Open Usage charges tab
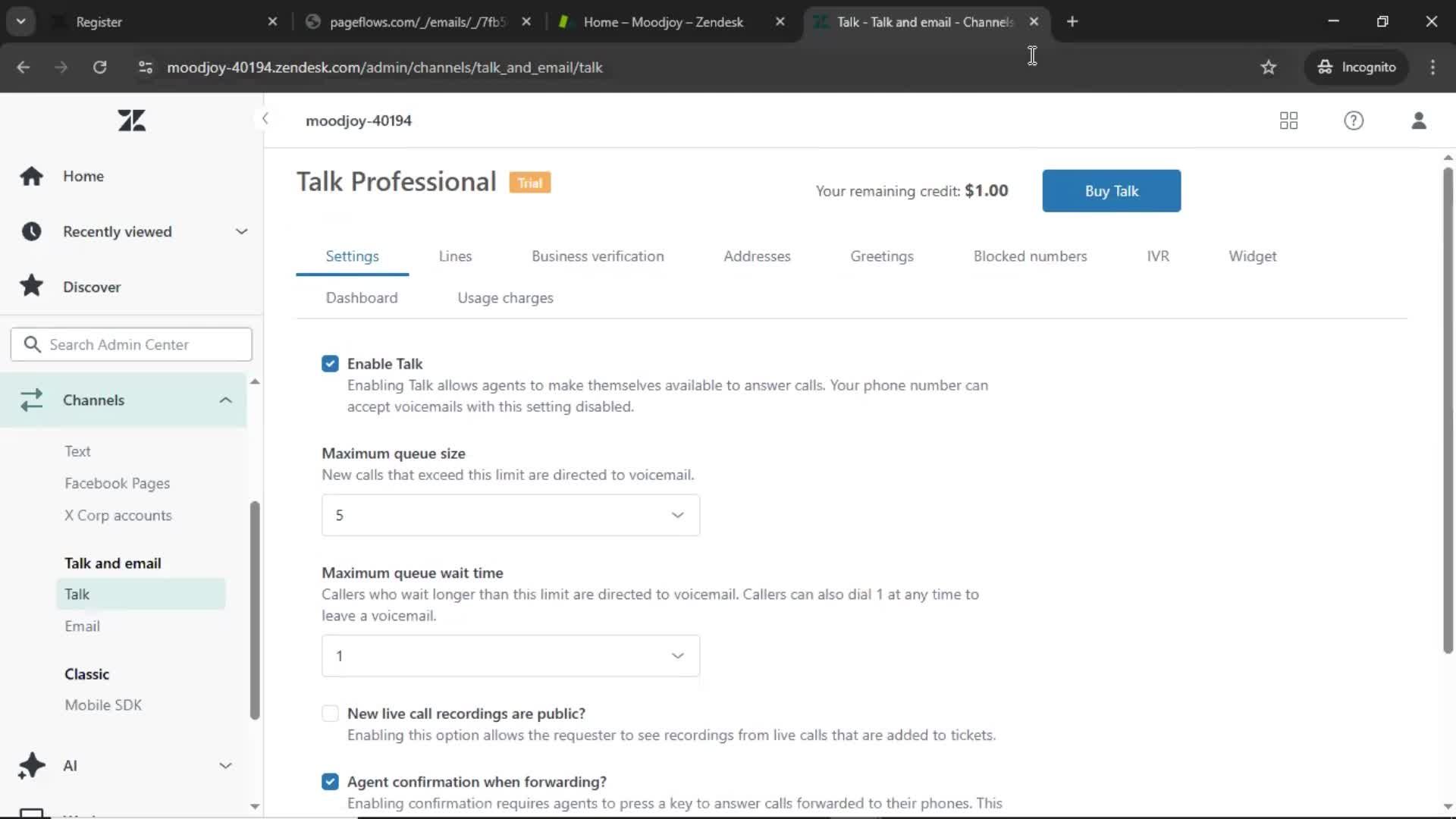This screenshot has width=1456, height=819. pos(506,298)
